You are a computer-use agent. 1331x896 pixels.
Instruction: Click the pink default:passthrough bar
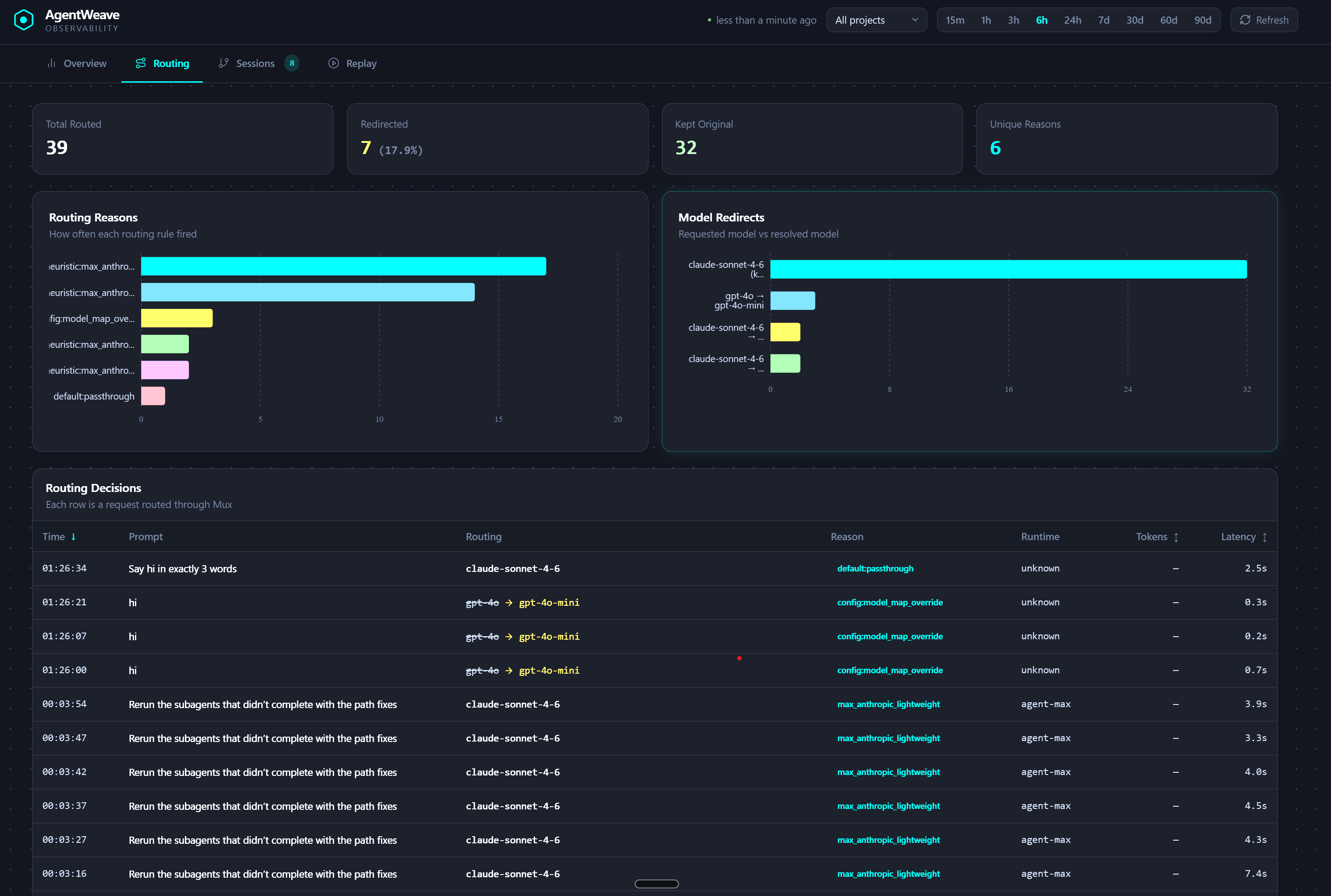point(153,396)
